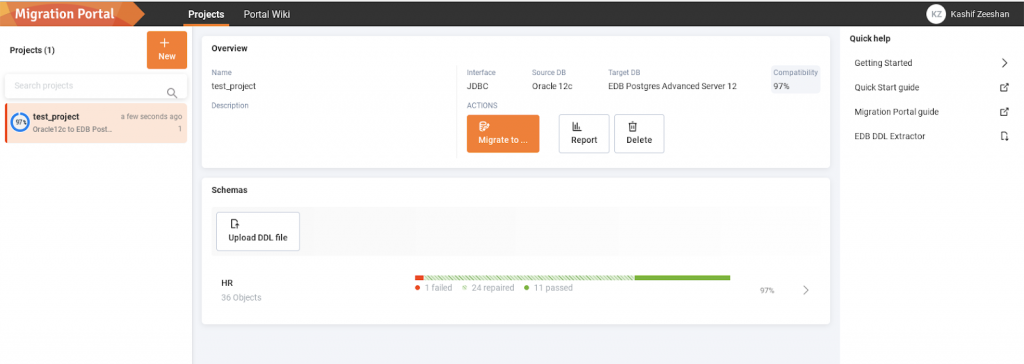Click the plus New project button
The width and height of the screenshot is (1024, 364).
pos(167,50)
